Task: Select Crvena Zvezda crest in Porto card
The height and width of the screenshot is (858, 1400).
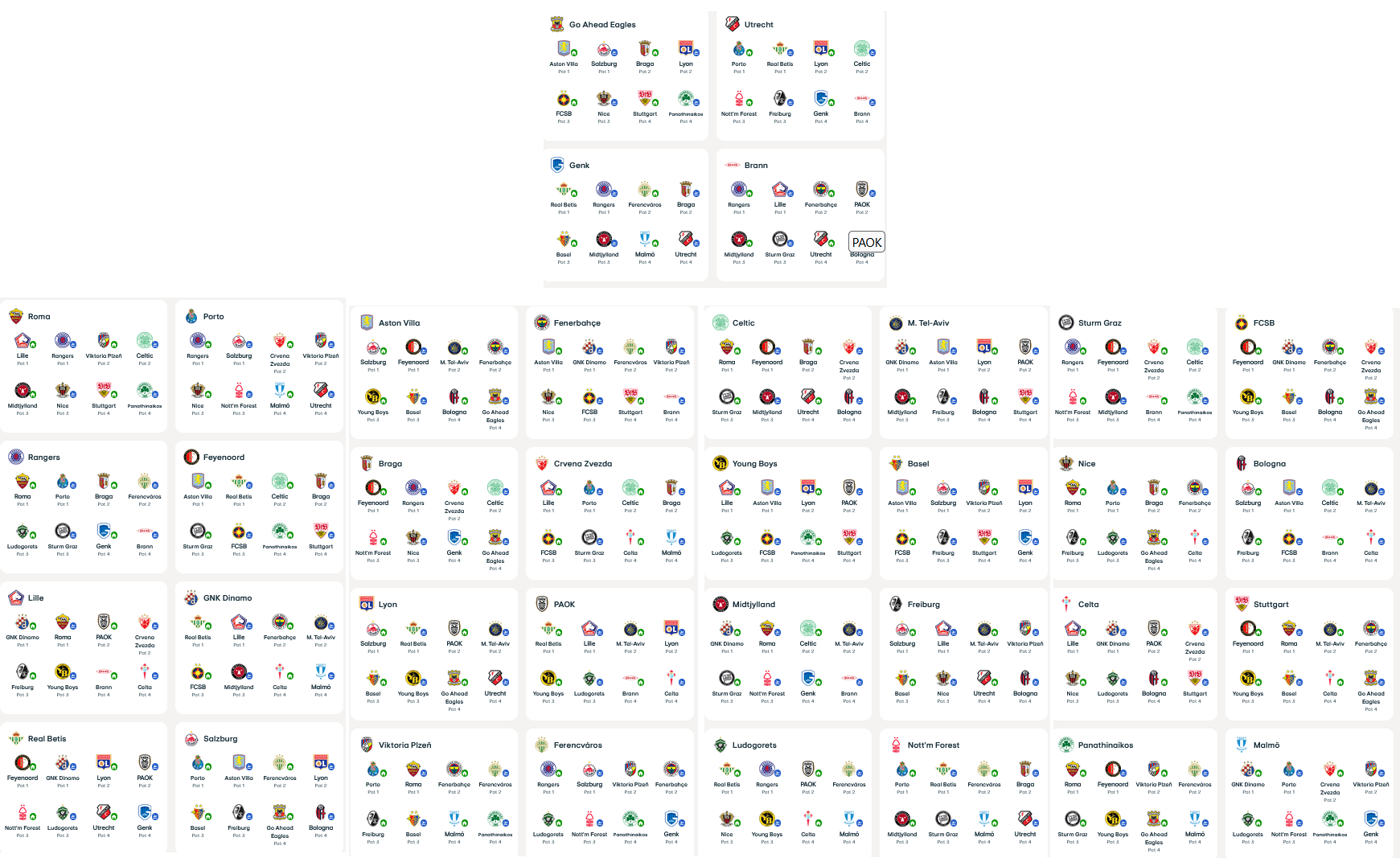Action: [278, 341]
